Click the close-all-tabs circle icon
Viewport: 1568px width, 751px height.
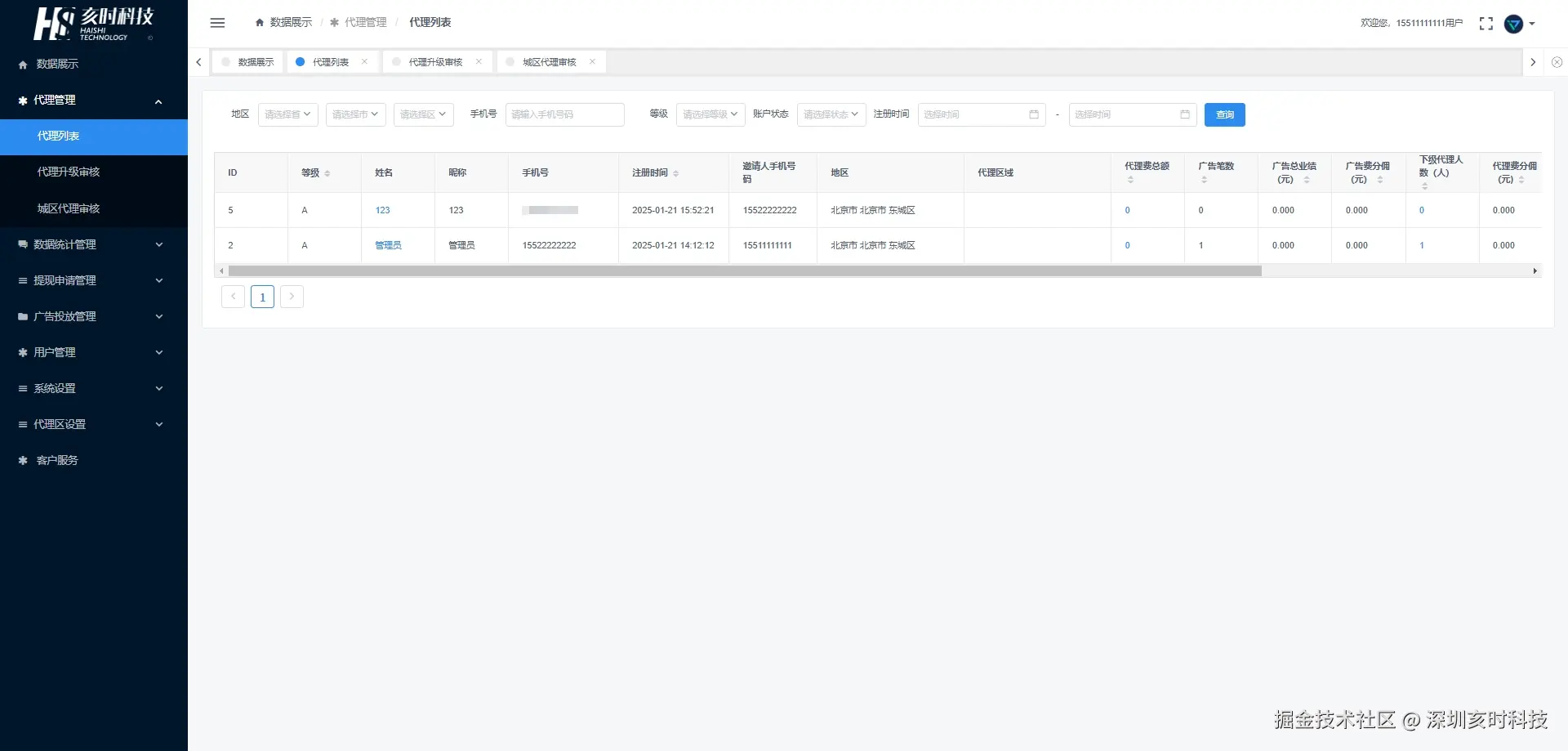pos(1557,62)
